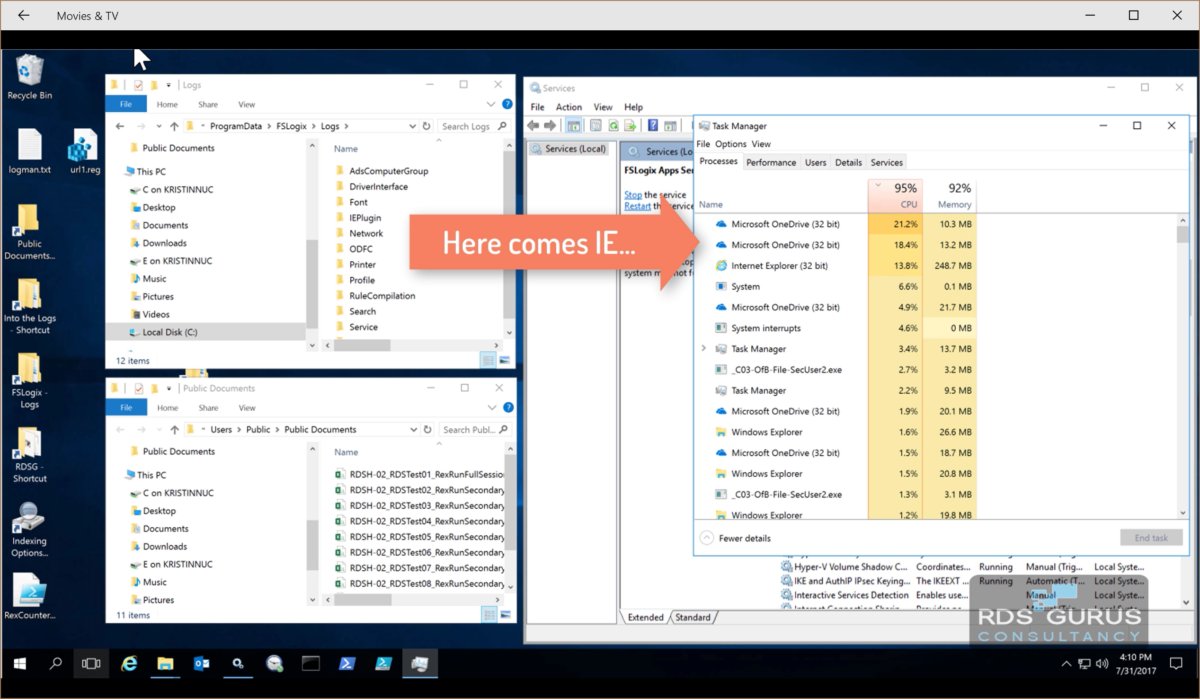Image resolution: width=1200 pixels, height=699 pixels.
Task: Click Help icon in Services toolbar
Action: pos(653,126)
